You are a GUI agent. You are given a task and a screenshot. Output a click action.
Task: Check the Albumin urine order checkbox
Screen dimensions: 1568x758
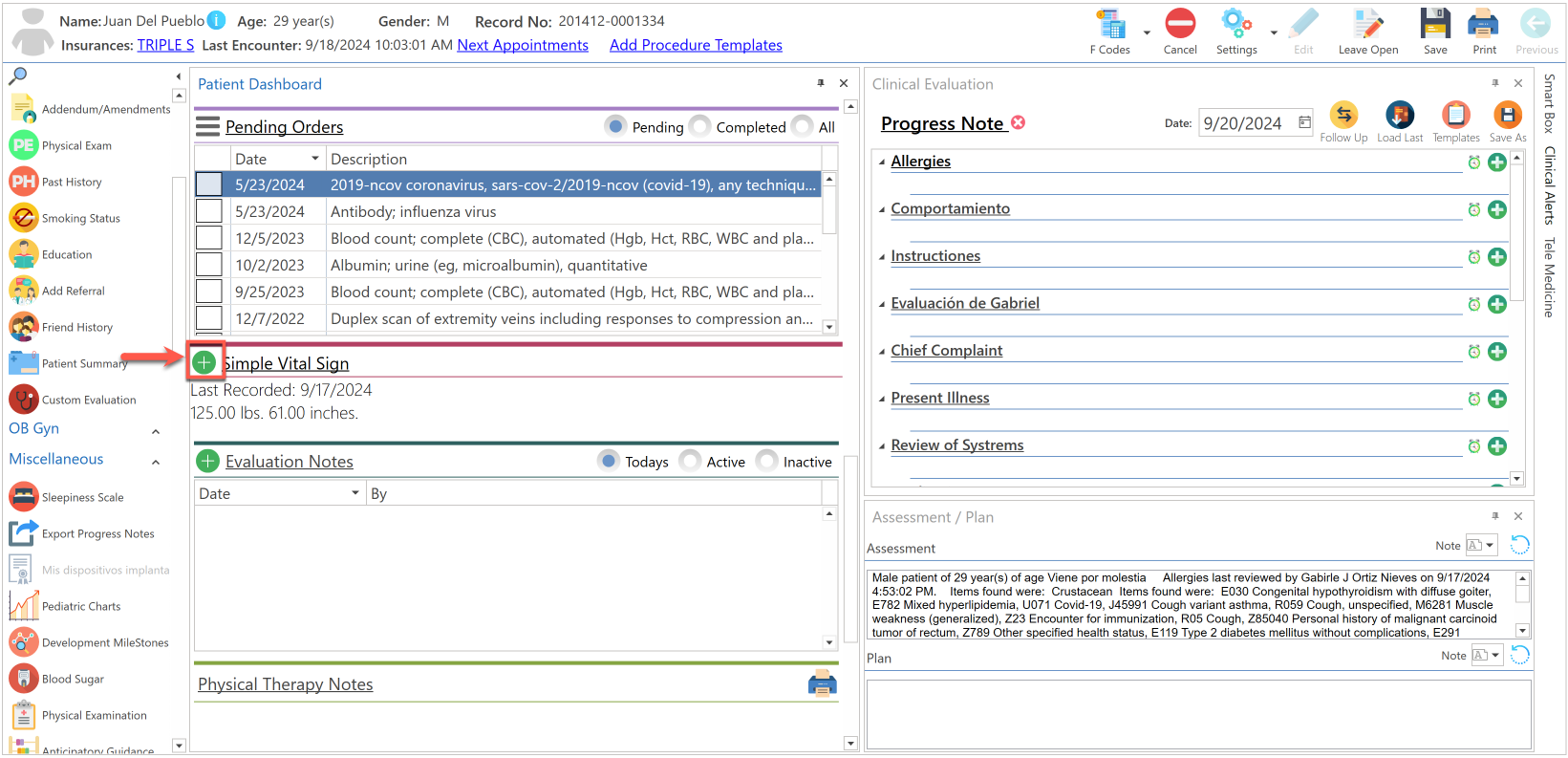pyautogui.click(x=208, y=264)
